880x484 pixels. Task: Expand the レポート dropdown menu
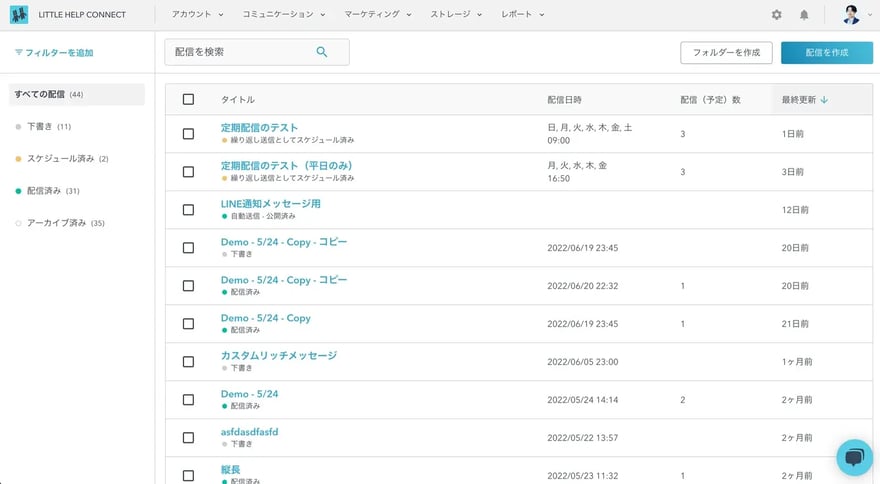coord(523,15)
